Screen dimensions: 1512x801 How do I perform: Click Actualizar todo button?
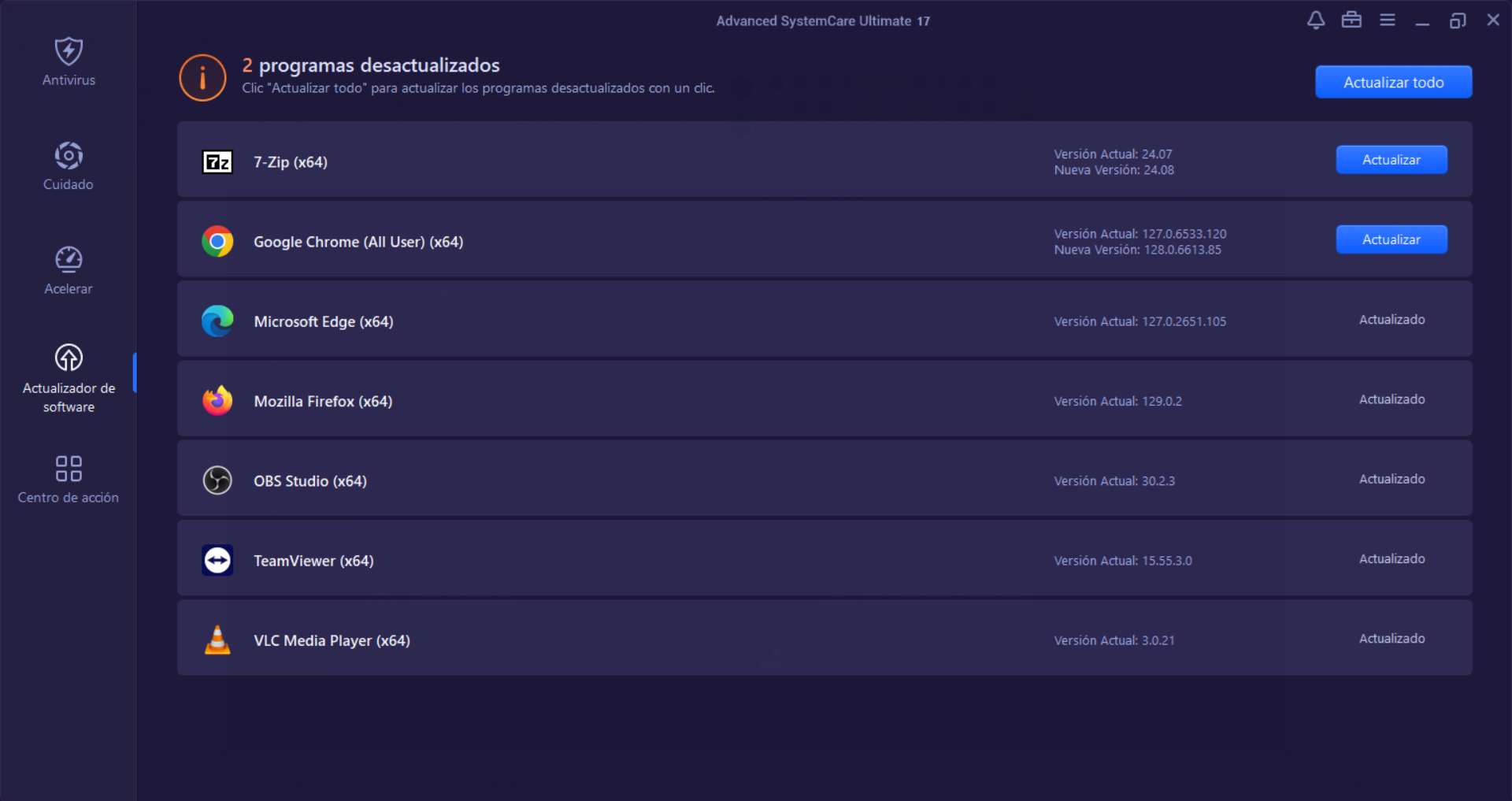click(x=1393, y=82)
